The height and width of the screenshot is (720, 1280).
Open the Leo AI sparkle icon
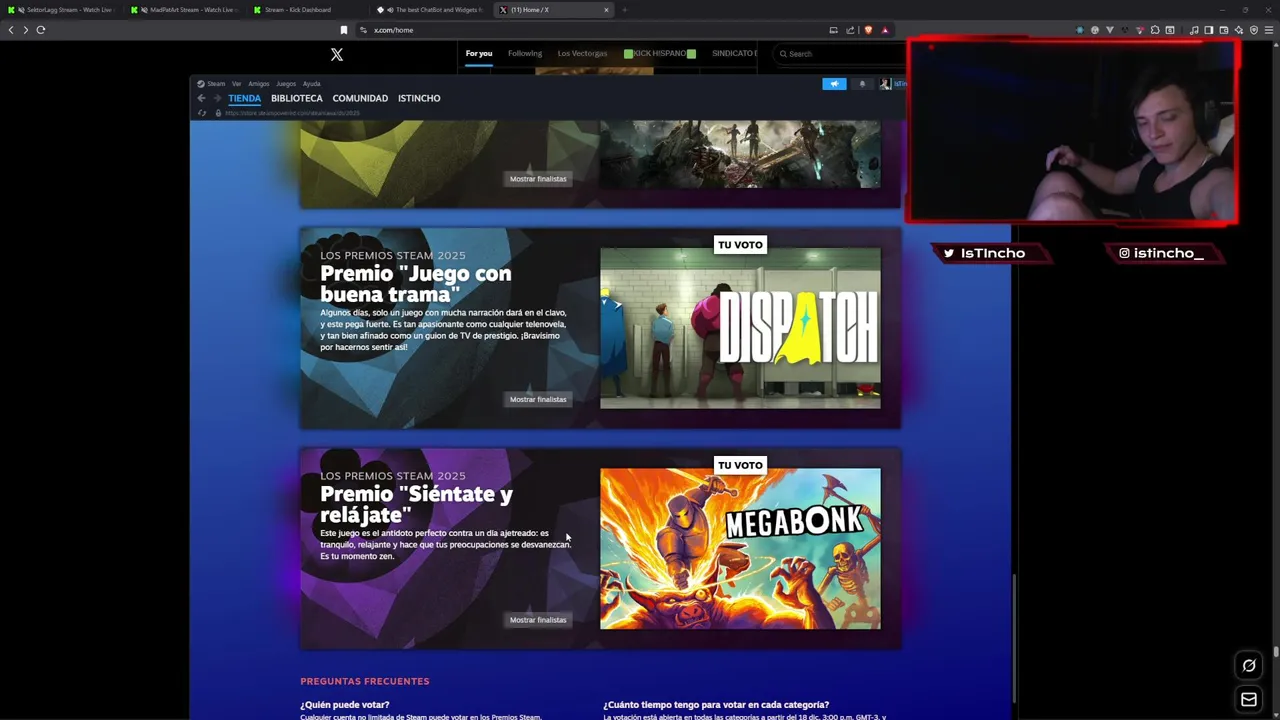(1239, 30)
